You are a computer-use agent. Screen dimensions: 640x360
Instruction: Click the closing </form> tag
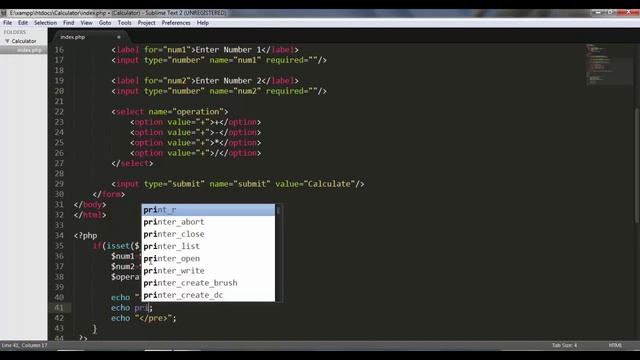(109, 194)
